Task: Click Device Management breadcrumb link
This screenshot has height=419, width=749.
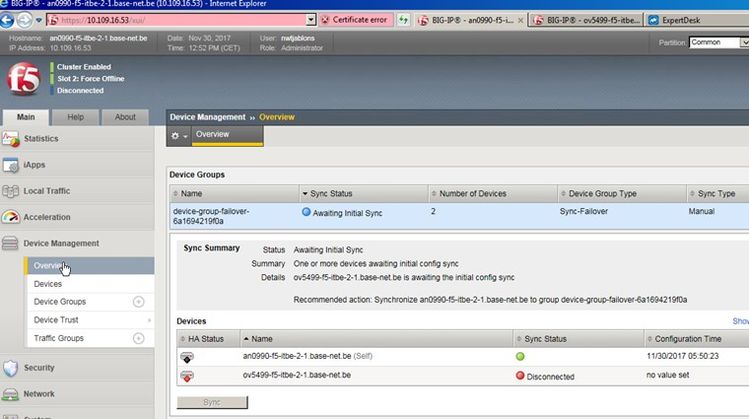Action: coord(207,117)
